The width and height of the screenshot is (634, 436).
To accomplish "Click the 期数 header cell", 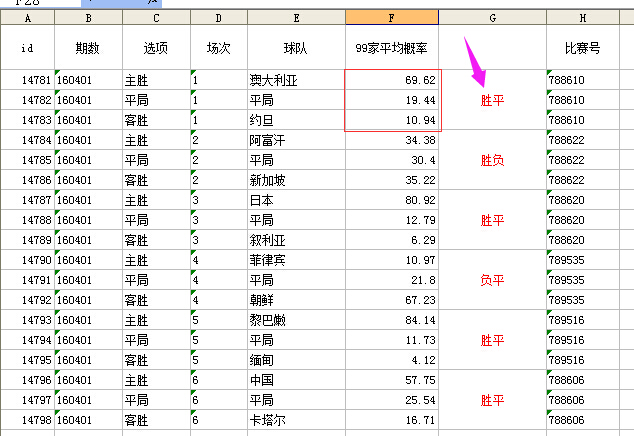I will (x=88, y=47).
